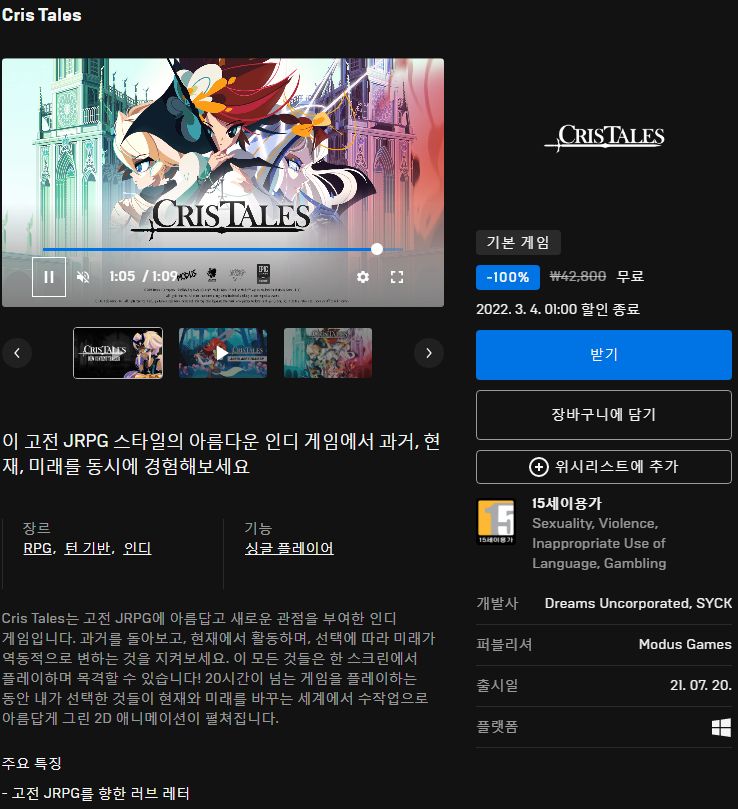The width and height of the screenshot is (738, 809).
Task: Click the sale end date 2022. 3. 4. text
Action: 558,310
